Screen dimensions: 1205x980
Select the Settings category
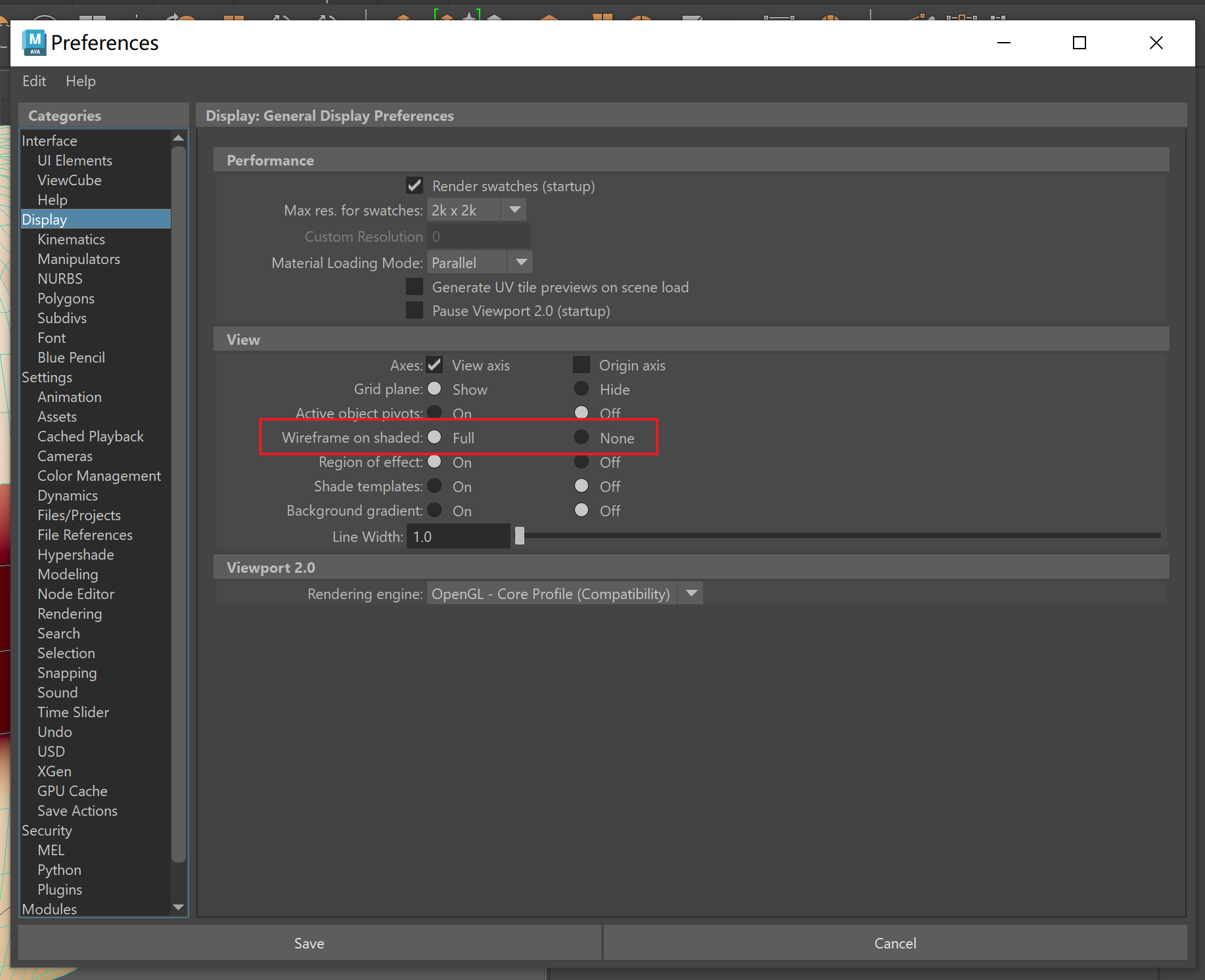(47, 377)
